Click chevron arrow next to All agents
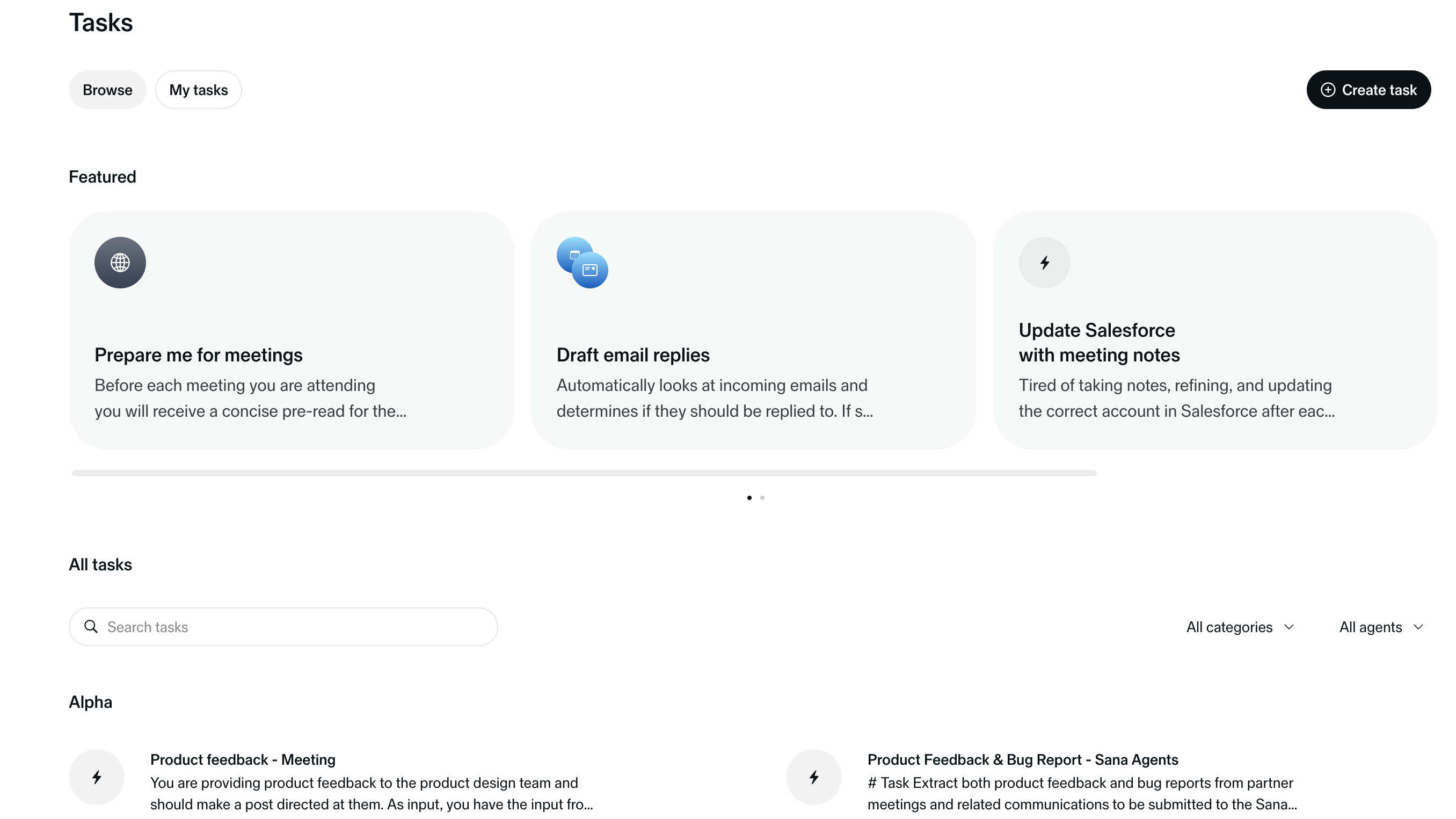This screenshot has width=1456, height=819. 1418,627
